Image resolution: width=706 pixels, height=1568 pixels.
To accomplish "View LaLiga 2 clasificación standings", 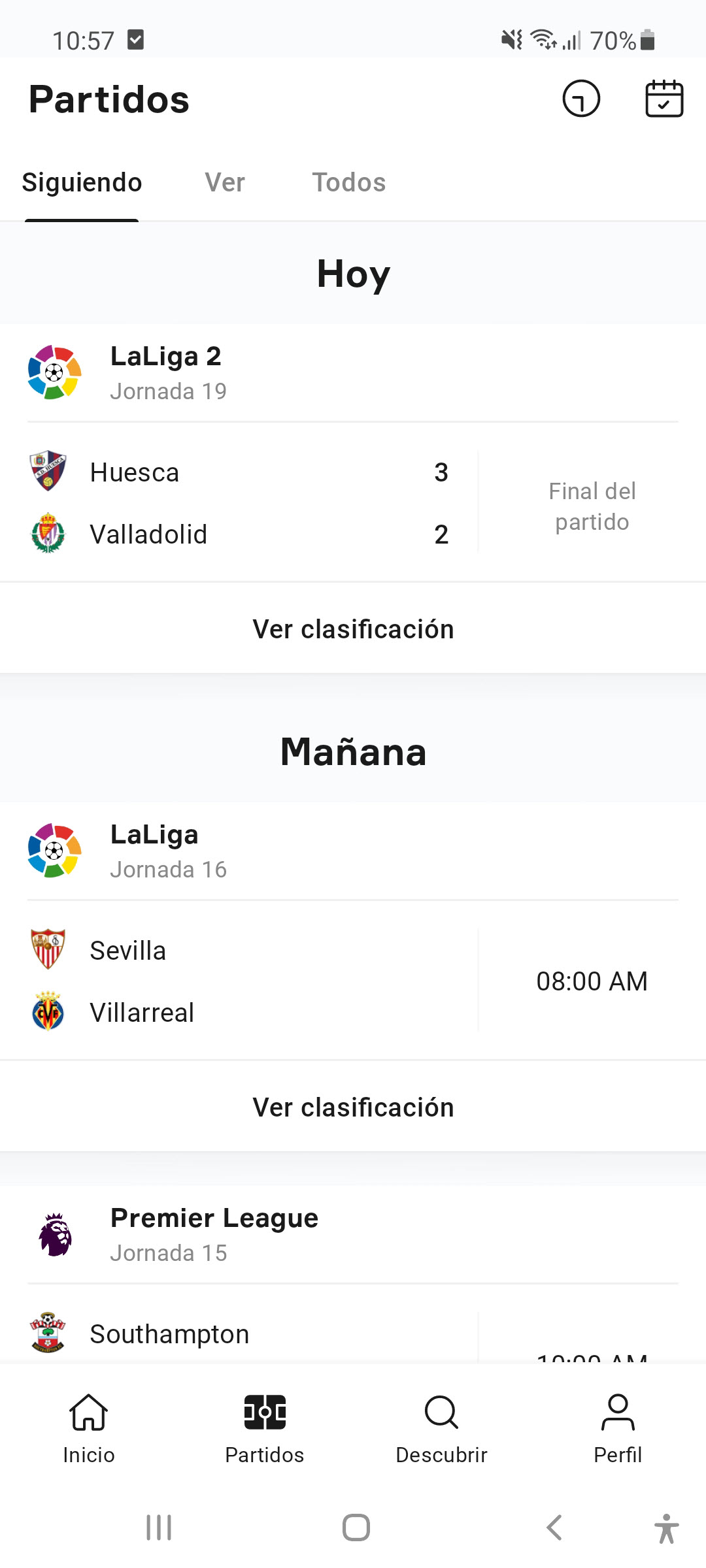I will [353, 629].
